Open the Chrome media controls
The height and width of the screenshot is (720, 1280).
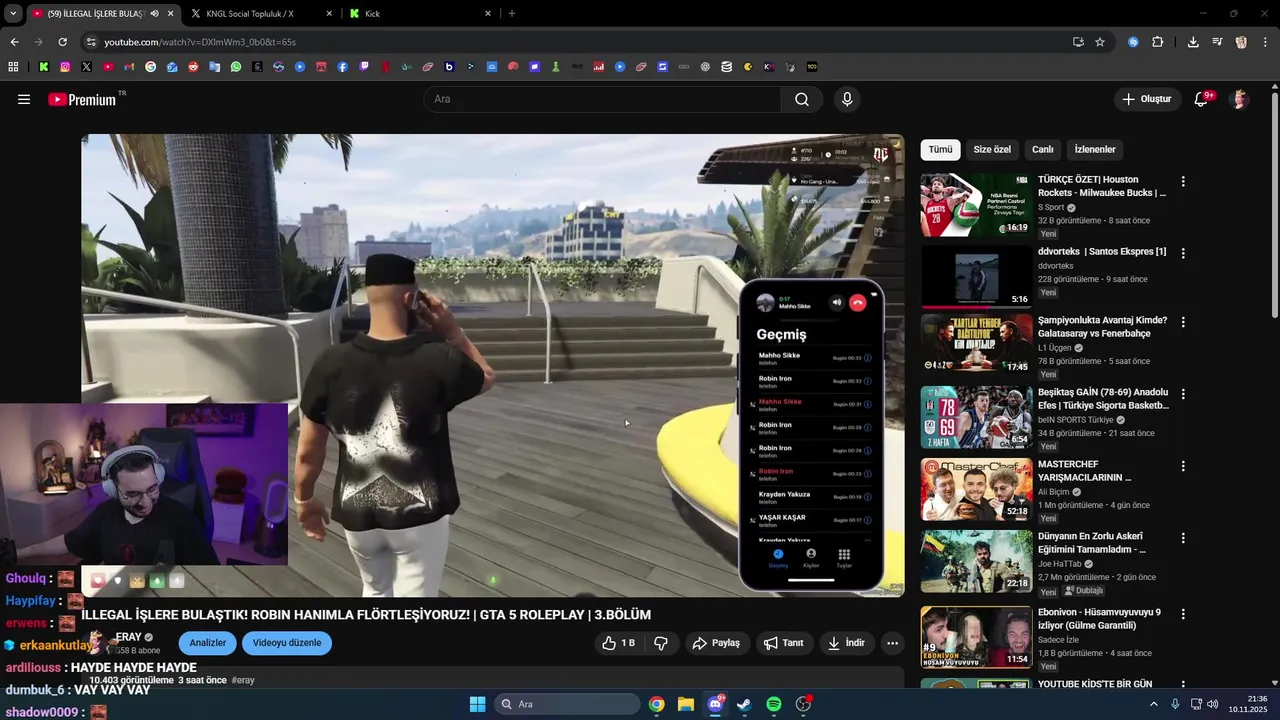[x=1217, y=42]
